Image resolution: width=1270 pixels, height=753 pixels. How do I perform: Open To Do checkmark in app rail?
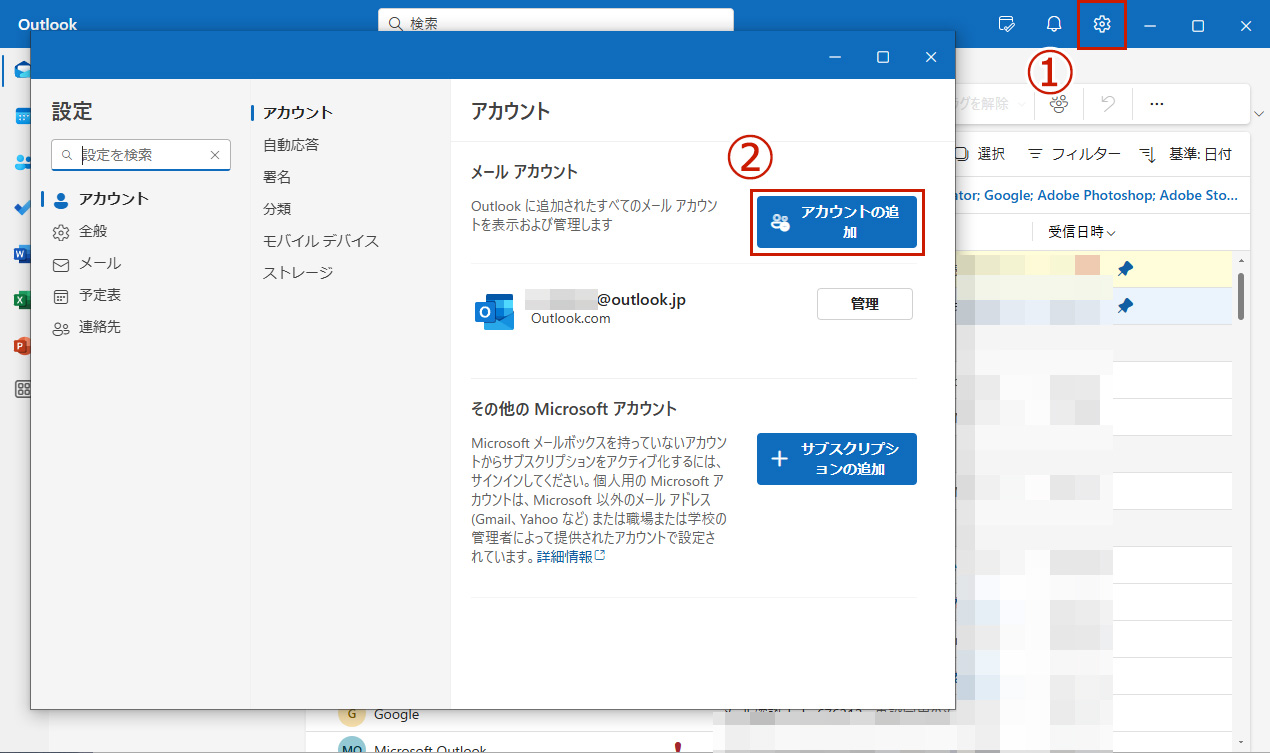pos(22,208)
